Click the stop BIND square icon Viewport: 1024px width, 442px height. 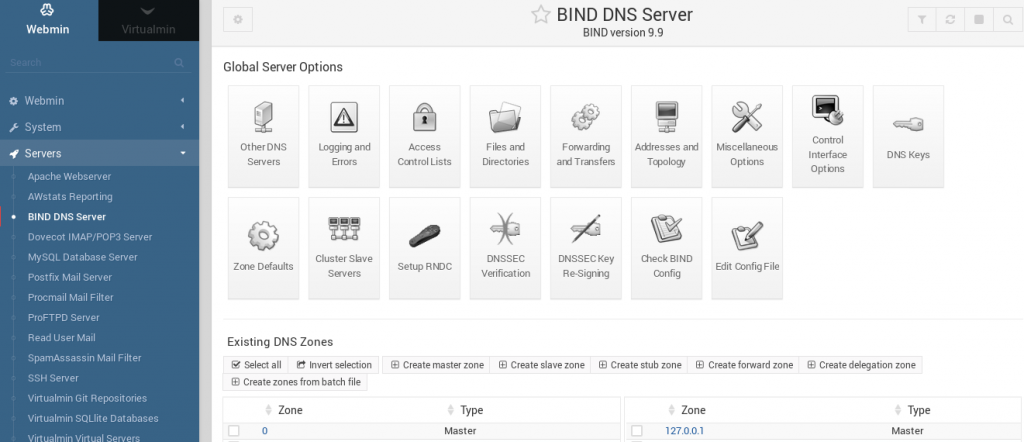pyautogui.click(x=979, y=20)
